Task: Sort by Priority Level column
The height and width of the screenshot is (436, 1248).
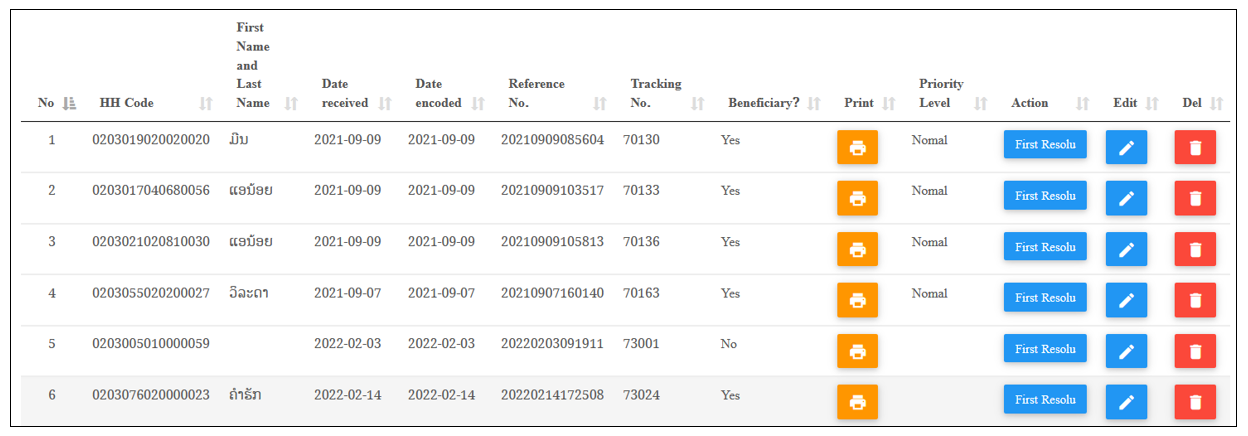Action: 981,103
